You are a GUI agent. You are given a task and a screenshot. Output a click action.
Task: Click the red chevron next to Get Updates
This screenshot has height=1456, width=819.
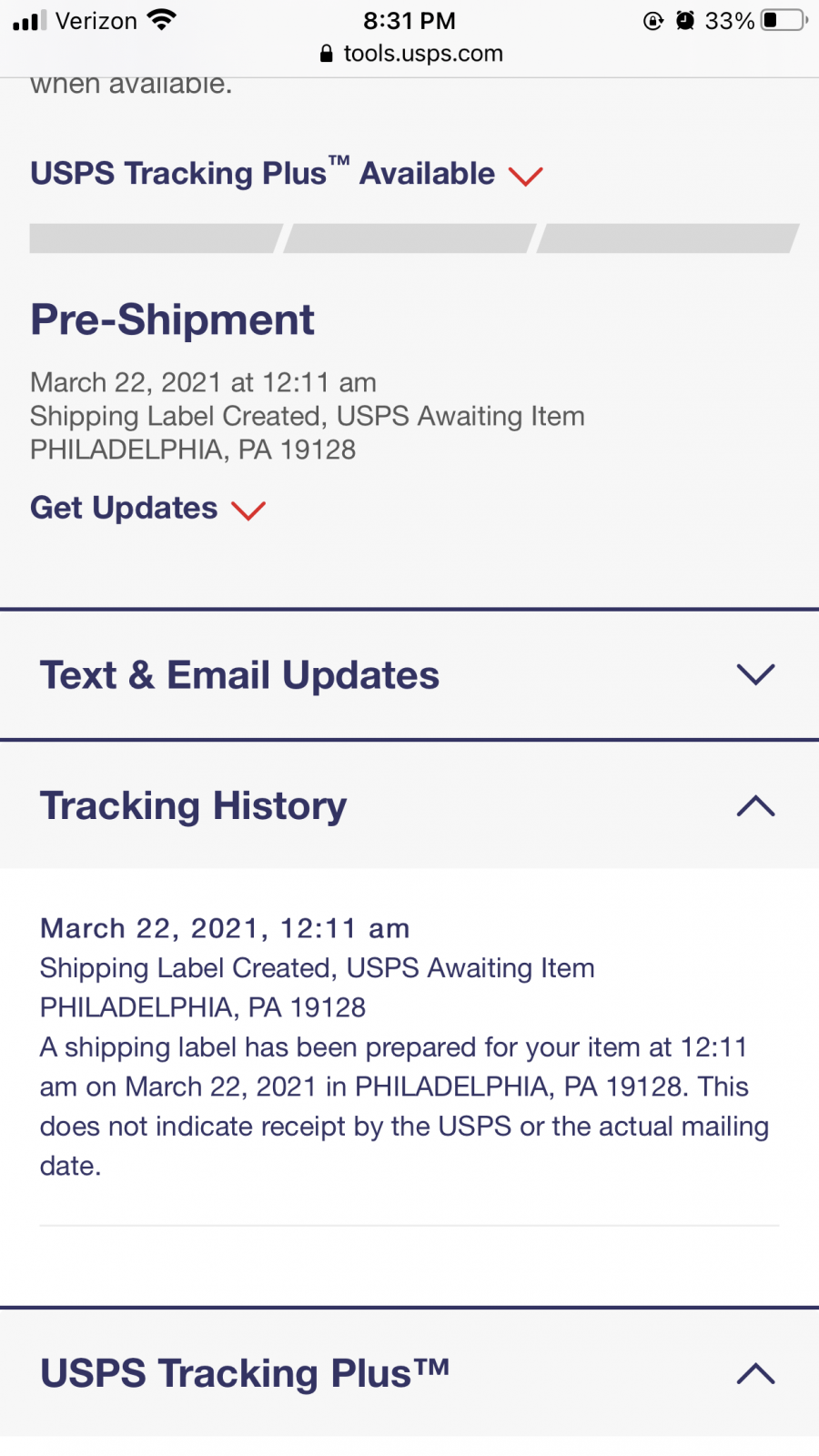(x=248, y=510)
